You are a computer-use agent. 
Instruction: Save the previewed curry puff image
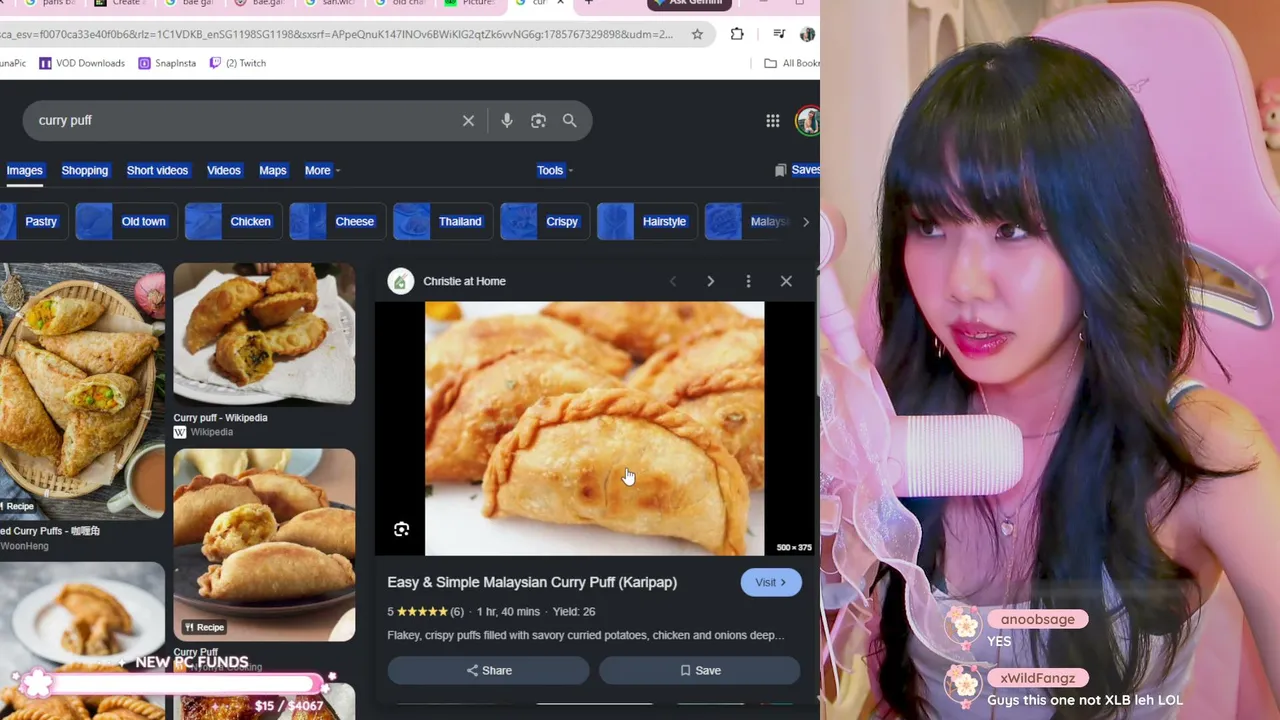point(699,671)
